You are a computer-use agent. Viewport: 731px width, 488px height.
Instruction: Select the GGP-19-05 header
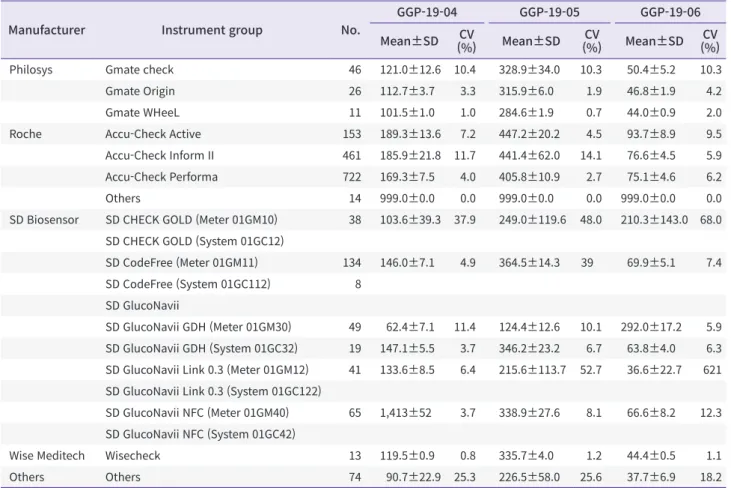(x=549, y=12)
